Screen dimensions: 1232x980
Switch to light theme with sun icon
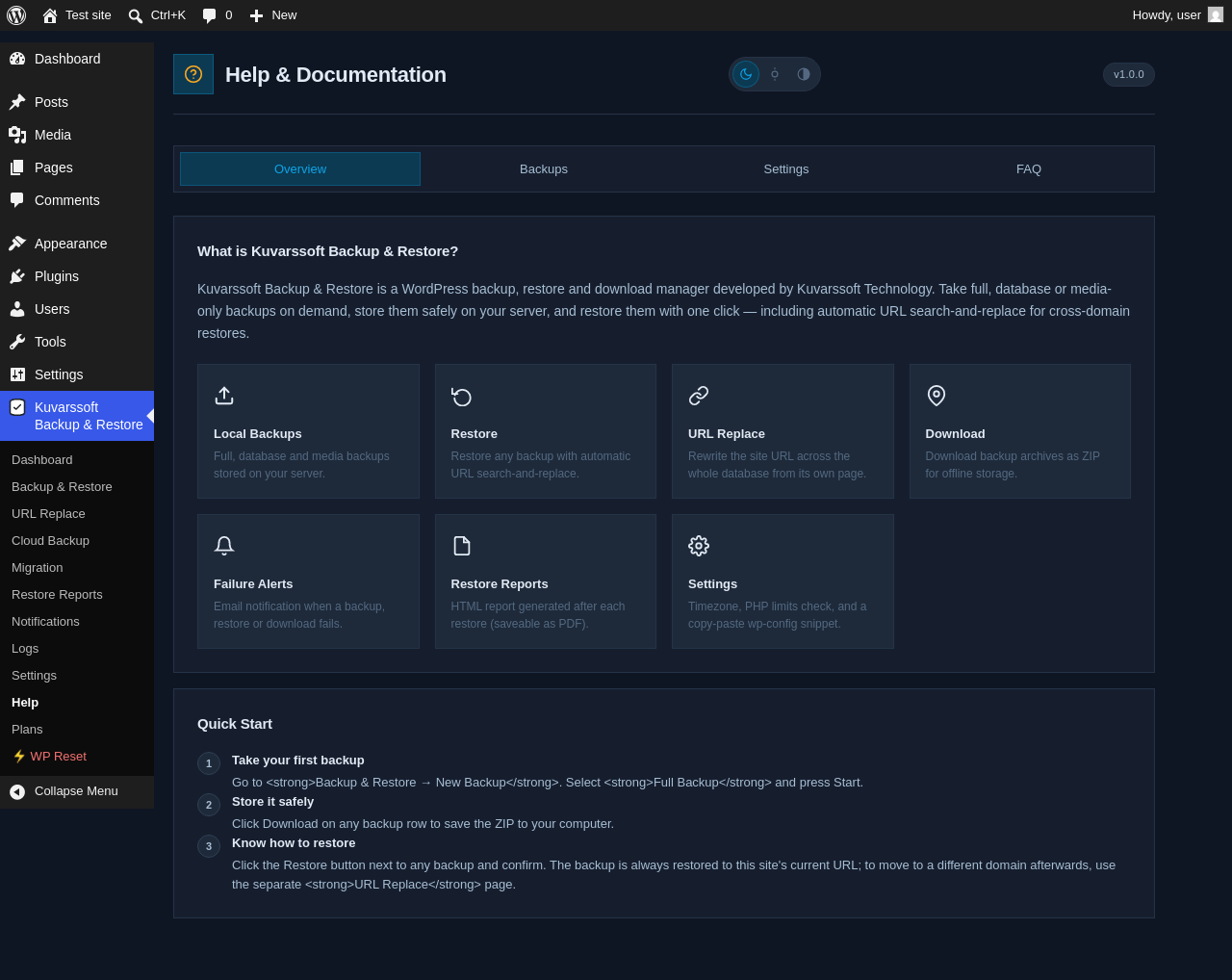[775, 74]
